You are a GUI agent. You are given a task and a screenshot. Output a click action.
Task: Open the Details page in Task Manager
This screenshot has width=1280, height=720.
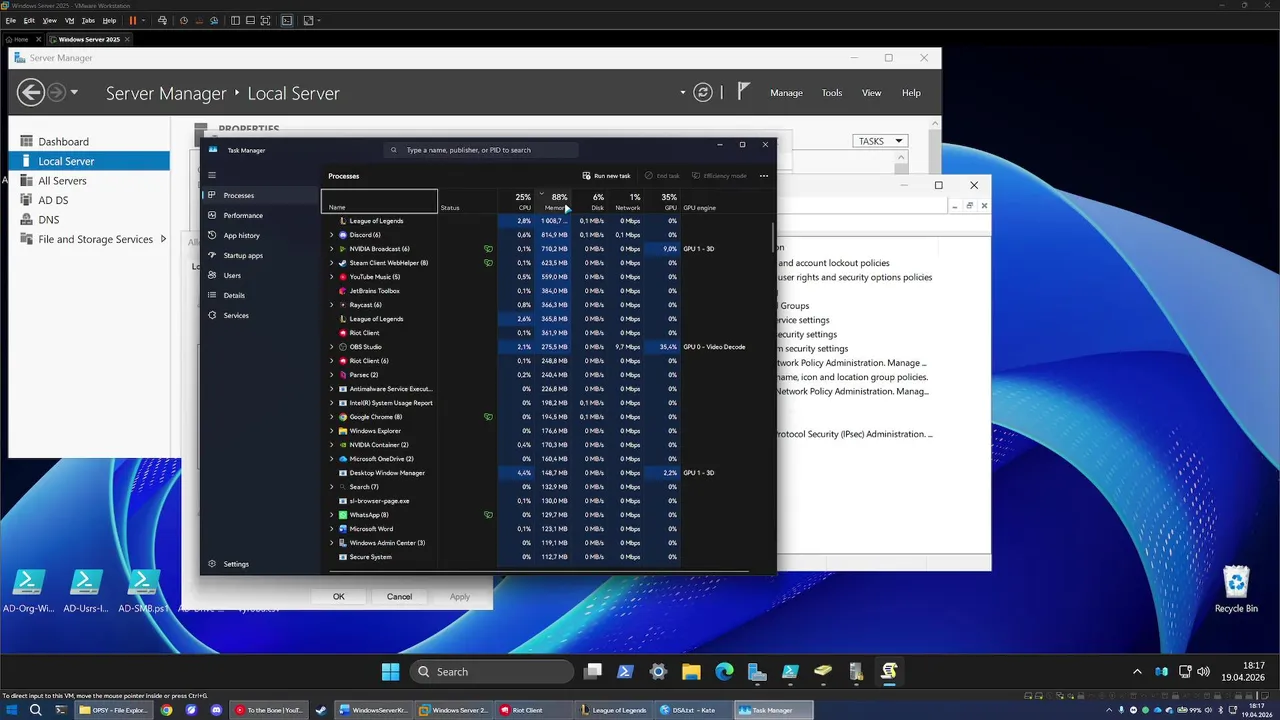(260, 295)
